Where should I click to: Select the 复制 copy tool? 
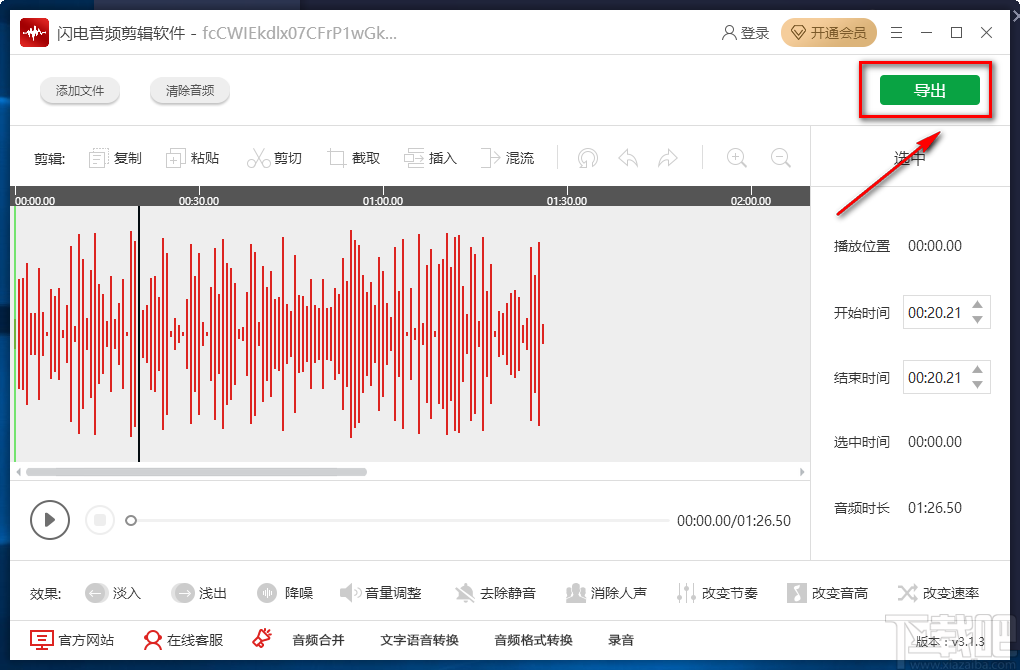coord(114,157)
